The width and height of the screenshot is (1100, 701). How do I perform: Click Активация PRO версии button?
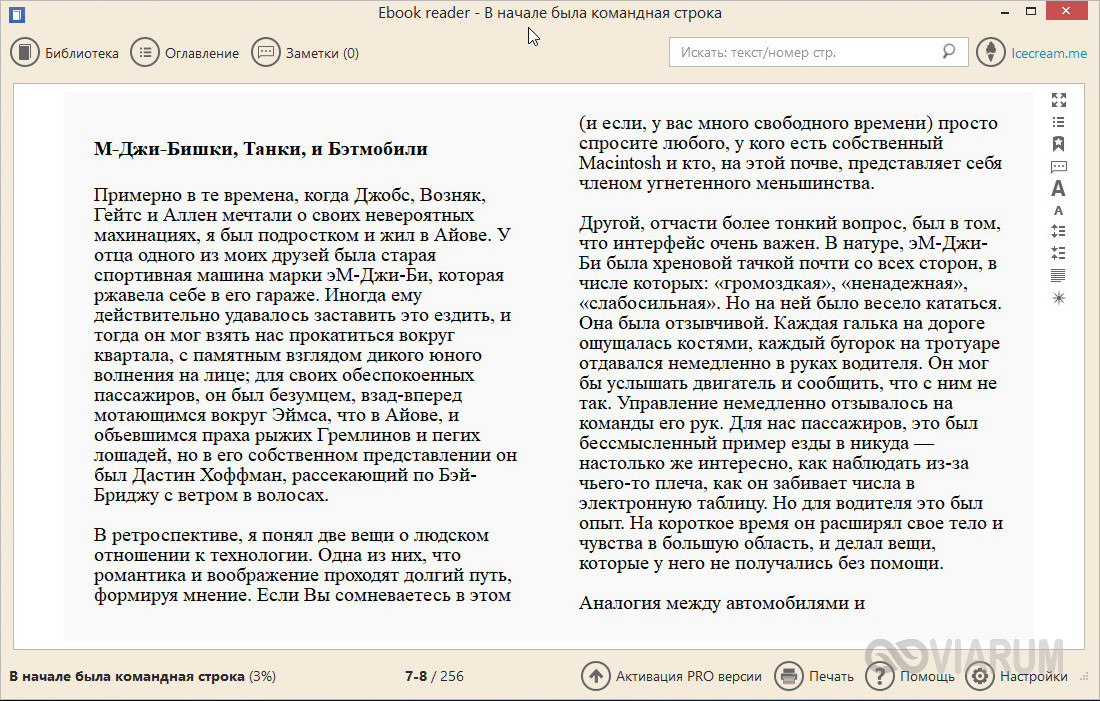[671, 676]
